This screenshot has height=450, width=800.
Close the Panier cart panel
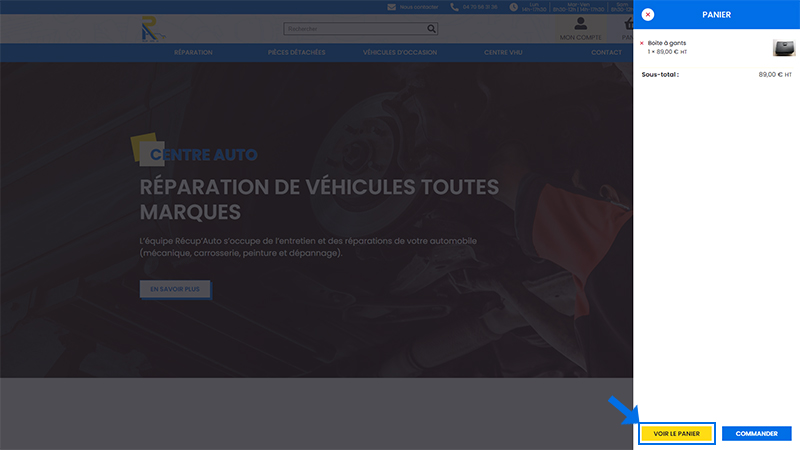pos(647,15)
